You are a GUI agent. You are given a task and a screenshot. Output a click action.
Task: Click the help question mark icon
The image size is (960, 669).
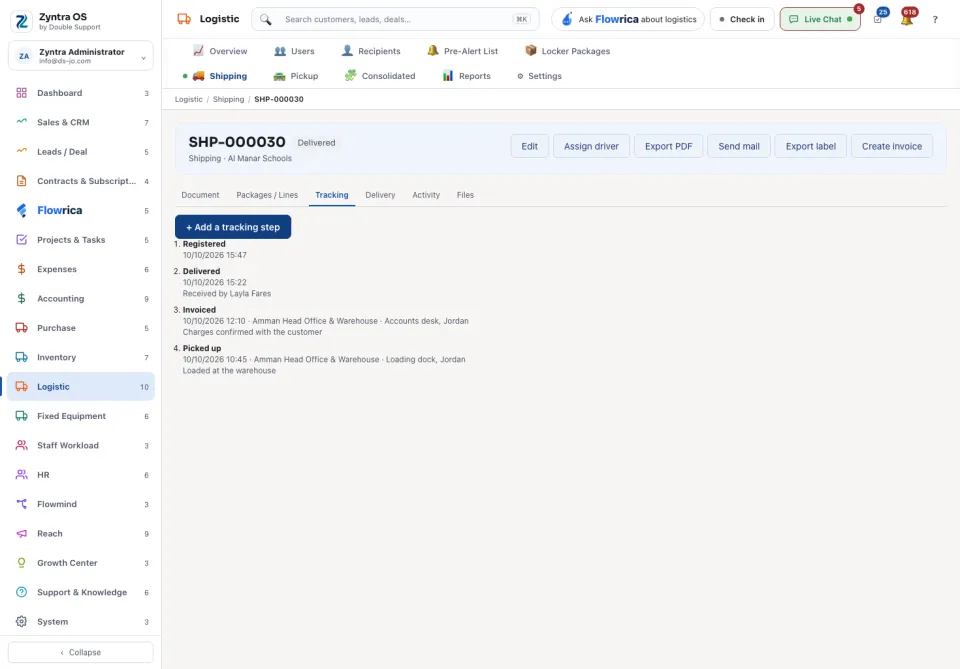(x=935, y=20)
